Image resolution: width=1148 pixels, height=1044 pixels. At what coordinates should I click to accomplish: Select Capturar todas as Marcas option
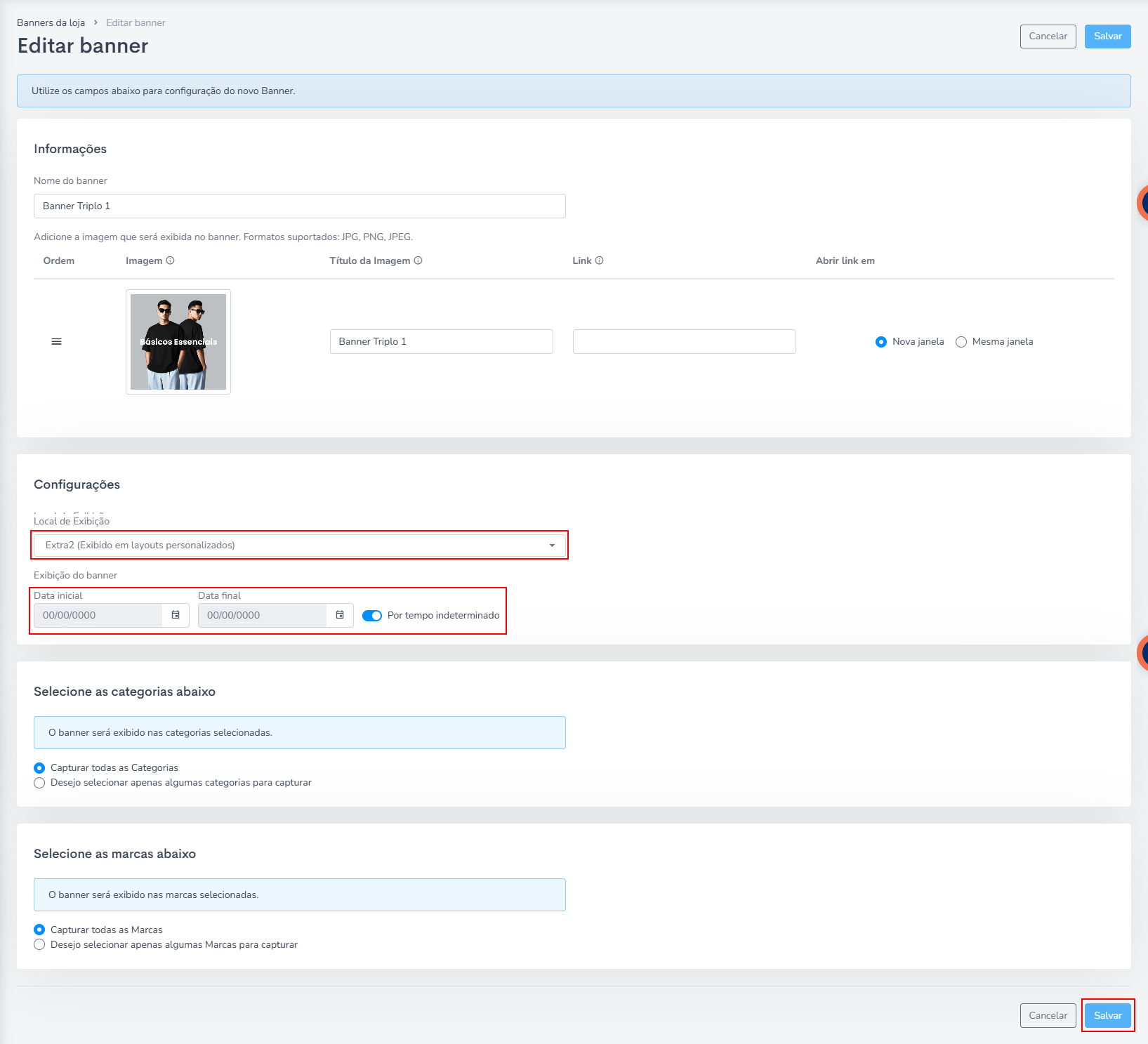[39, 930]
